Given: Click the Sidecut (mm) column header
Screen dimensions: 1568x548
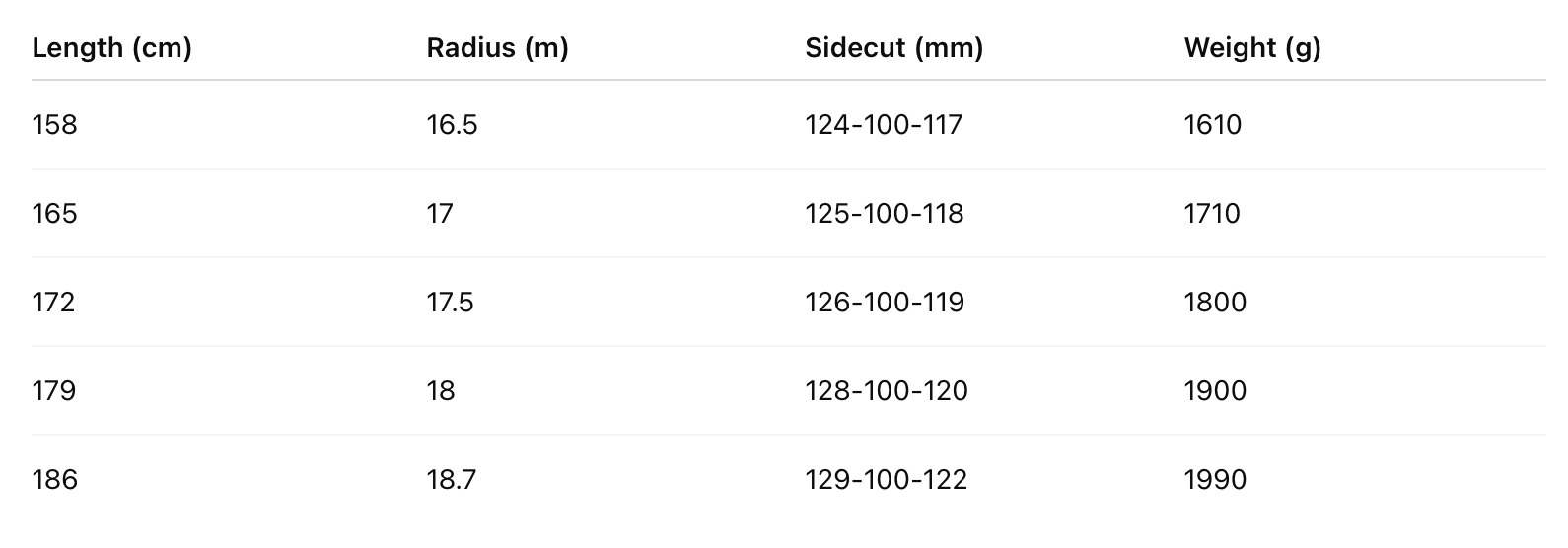Looking at the screenshot, I should click(x=893, y=47).
